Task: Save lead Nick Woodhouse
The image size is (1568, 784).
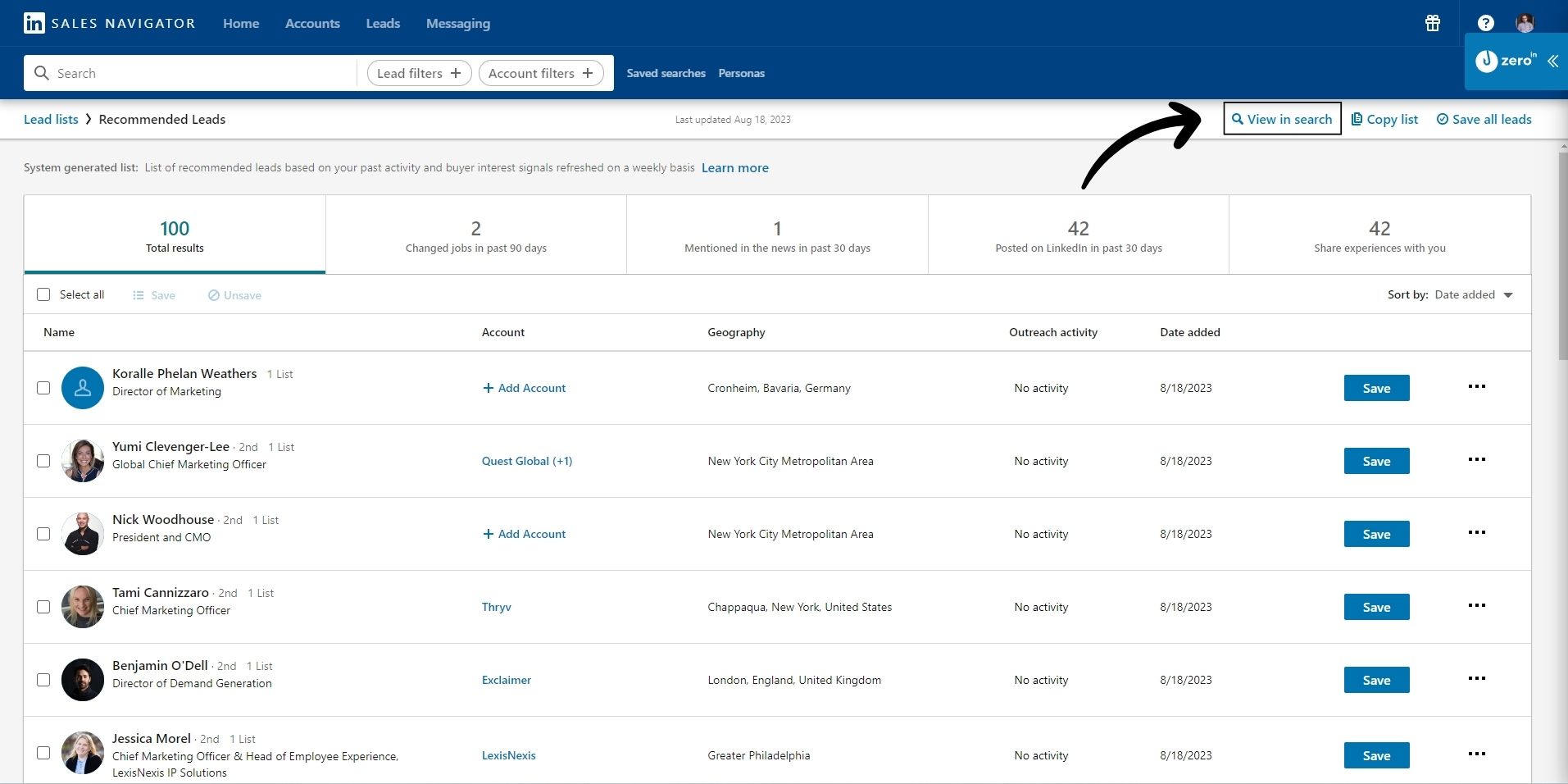Action: [1376, 534]
